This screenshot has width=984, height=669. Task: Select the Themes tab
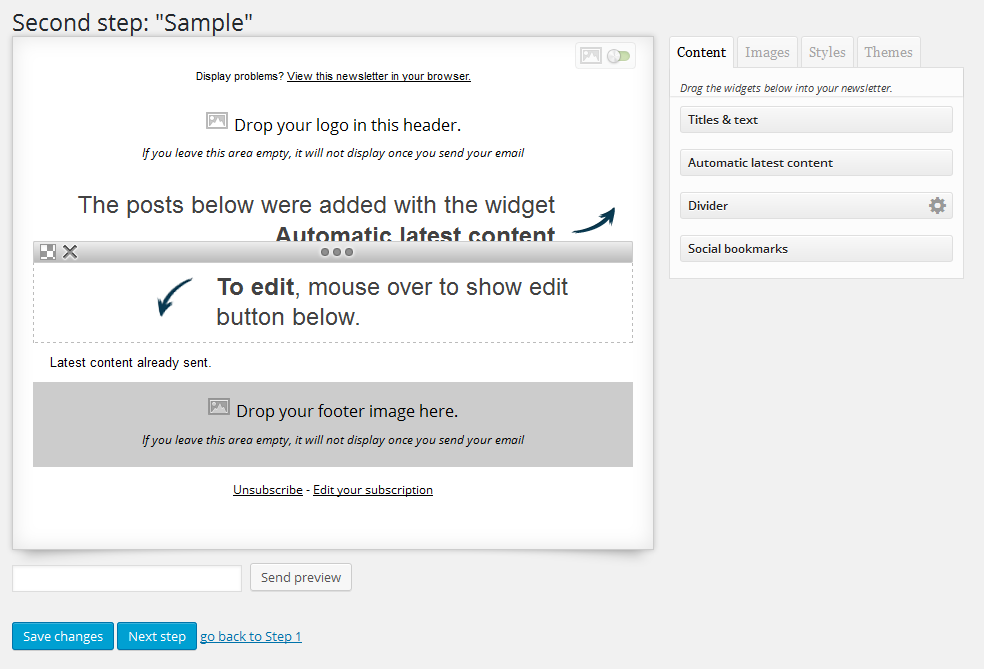click(888, 53)
